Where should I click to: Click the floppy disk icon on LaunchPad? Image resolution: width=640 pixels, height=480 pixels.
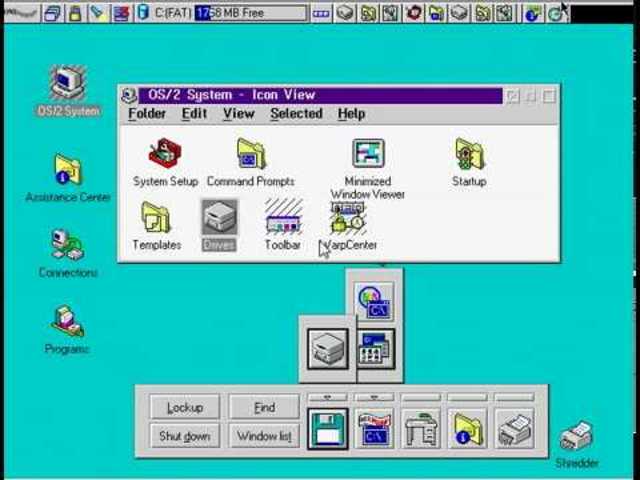coord(328,429)
